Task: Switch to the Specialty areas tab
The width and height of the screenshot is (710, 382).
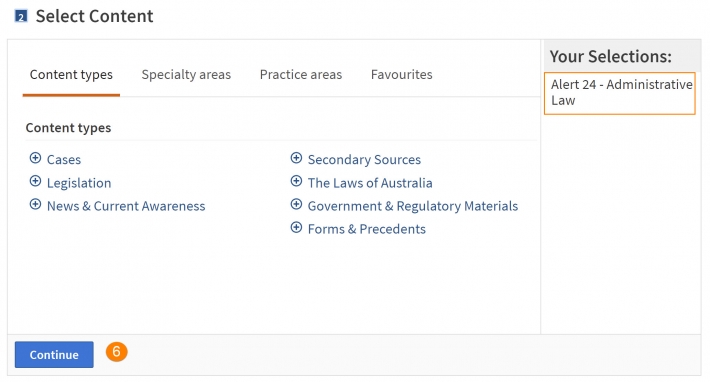Action: (x=186, y=75)
